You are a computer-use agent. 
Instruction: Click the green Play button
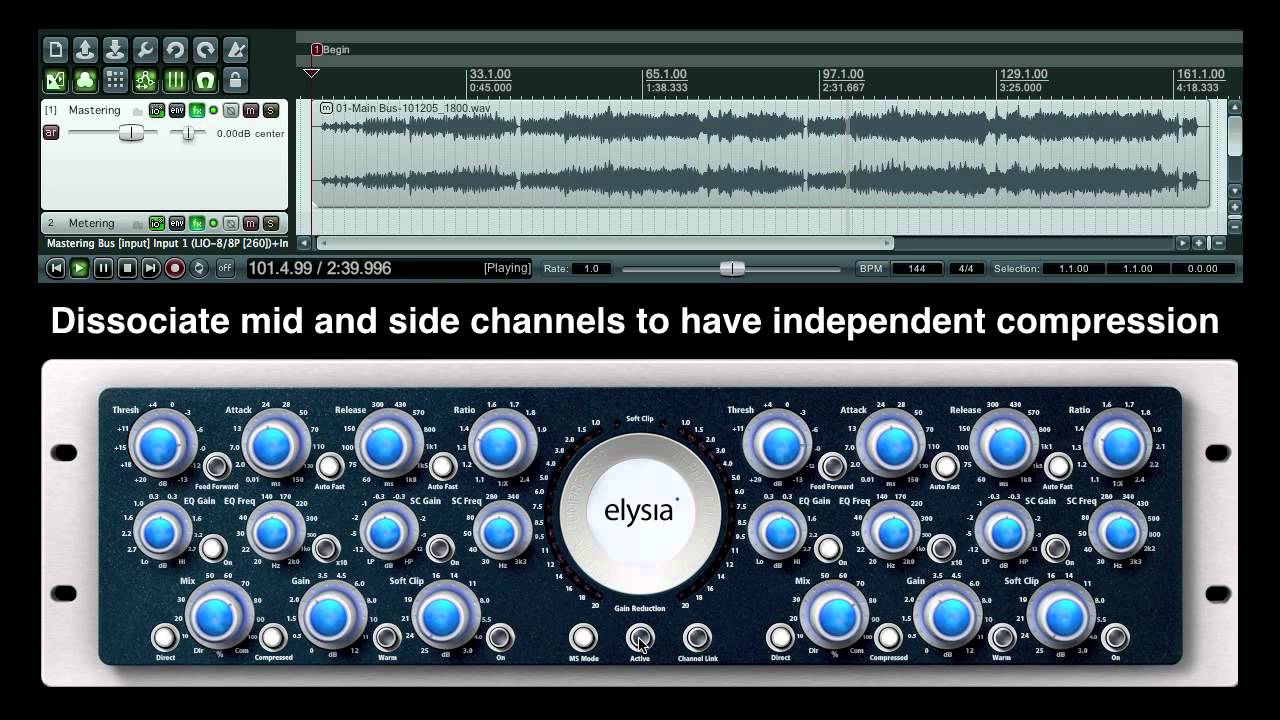(x=79, y=268)
